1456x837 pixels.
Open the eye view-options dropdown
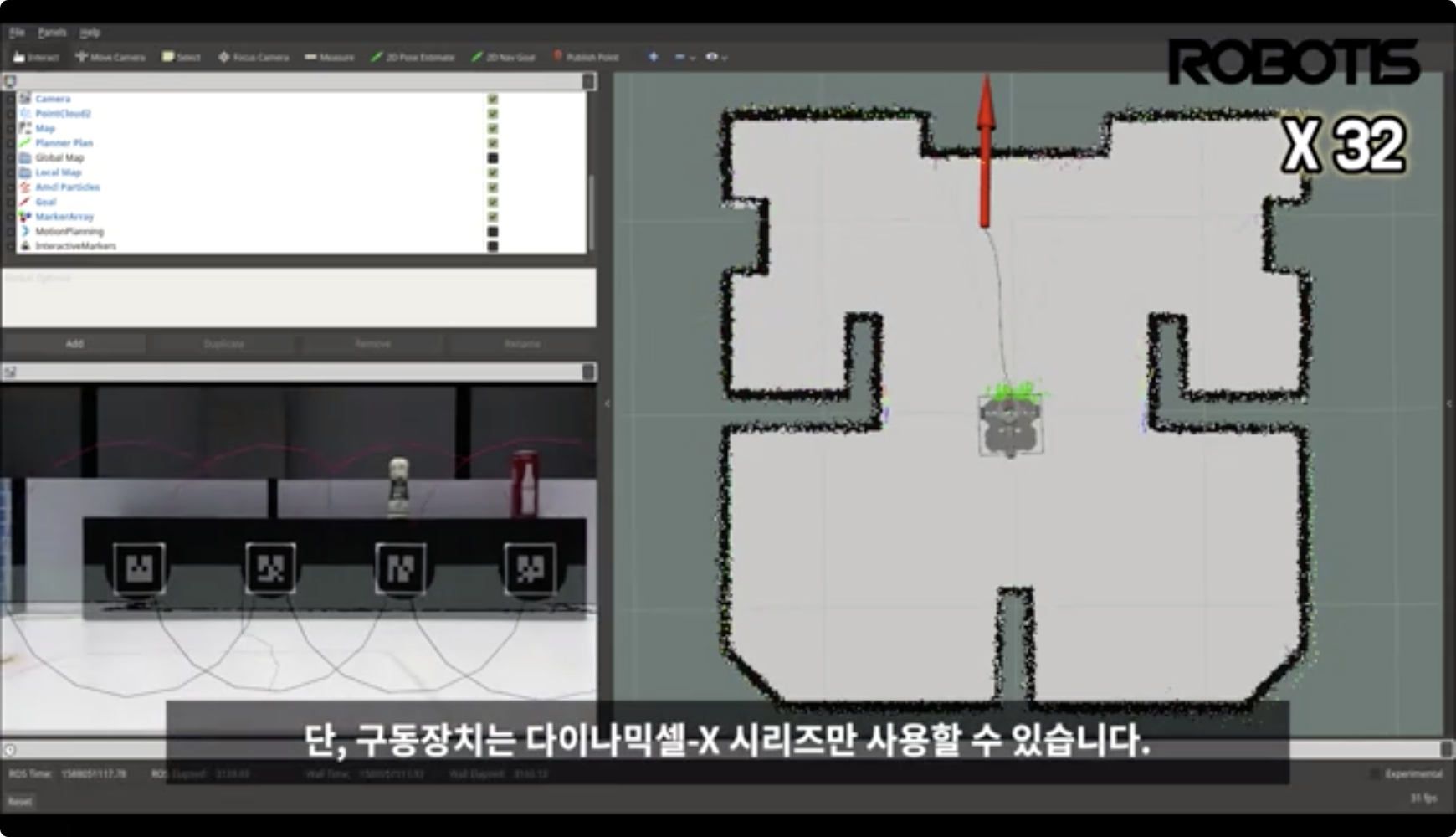point(716,57)
